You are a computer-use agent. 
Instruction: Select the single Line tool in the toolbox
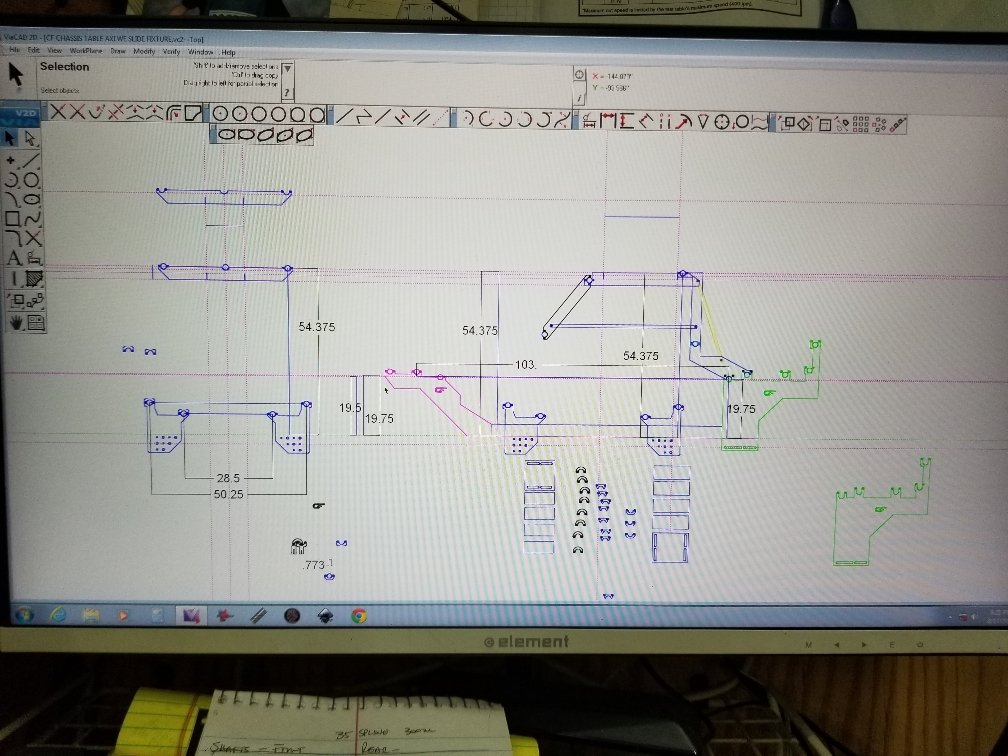(32, 160)
